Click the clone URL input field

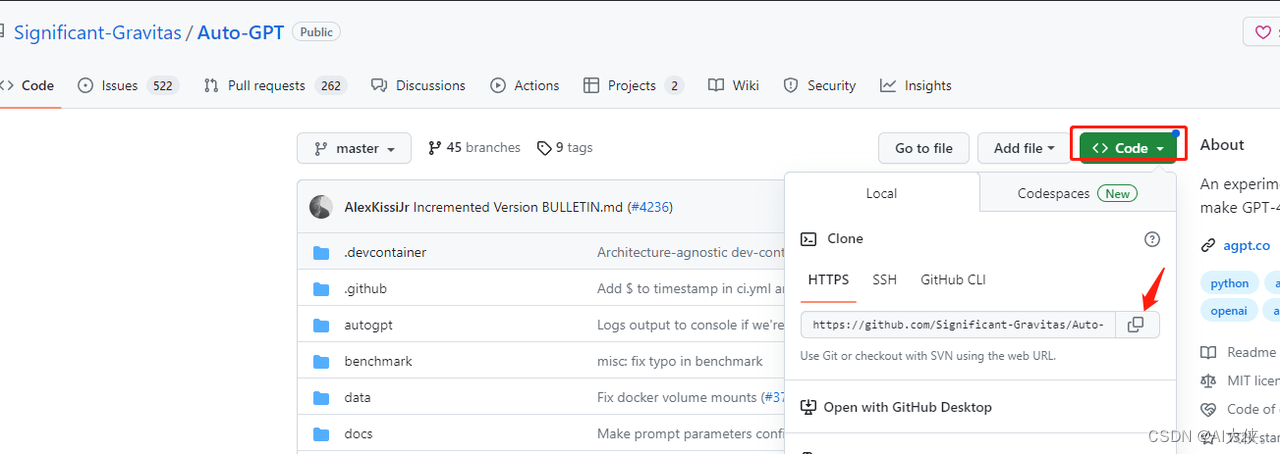click(958, 324)
